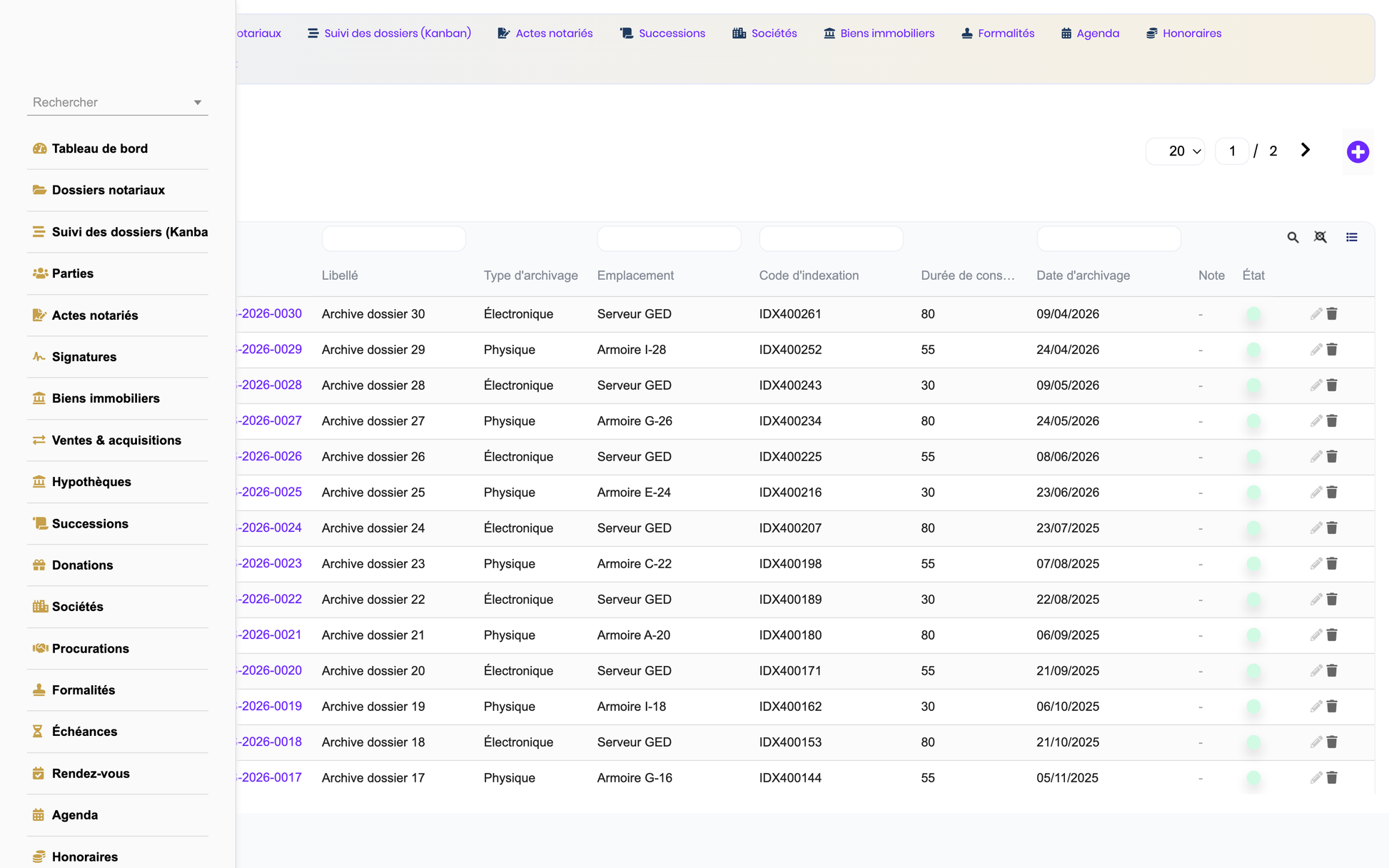The image size is (1389, 868).
Task: Click the Emplacement filter input field
Action: click(x=669, y=238)
